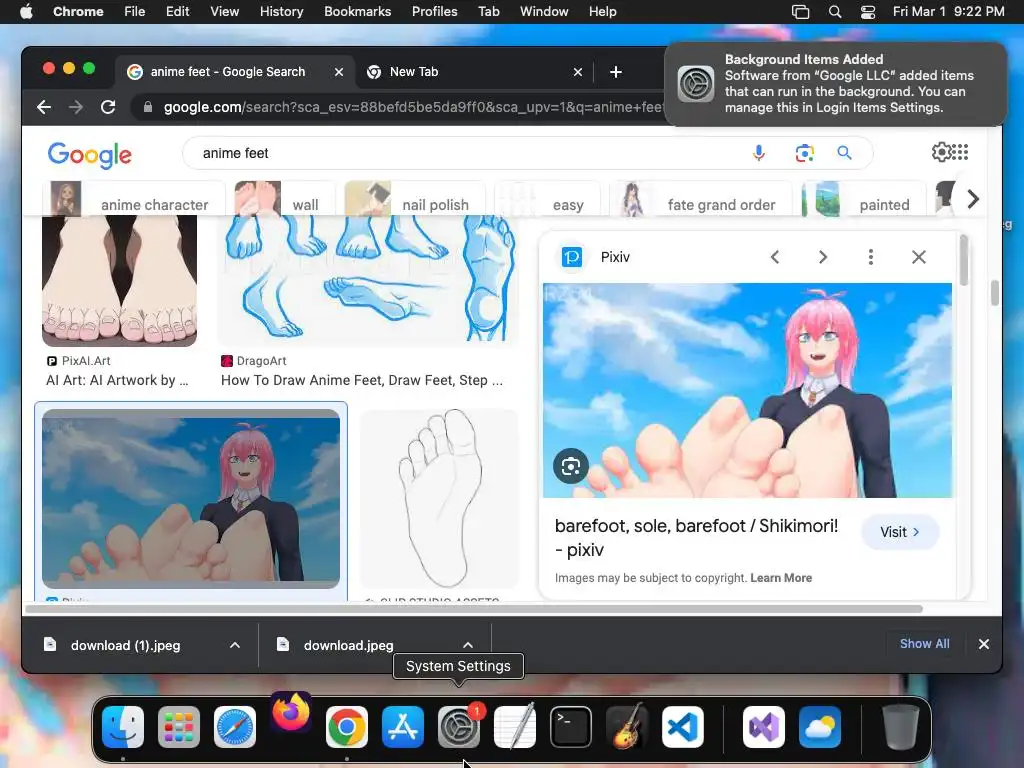The image size is (1024, 768).
Task: Go back in Chrome browser
Action: (44, 106)
